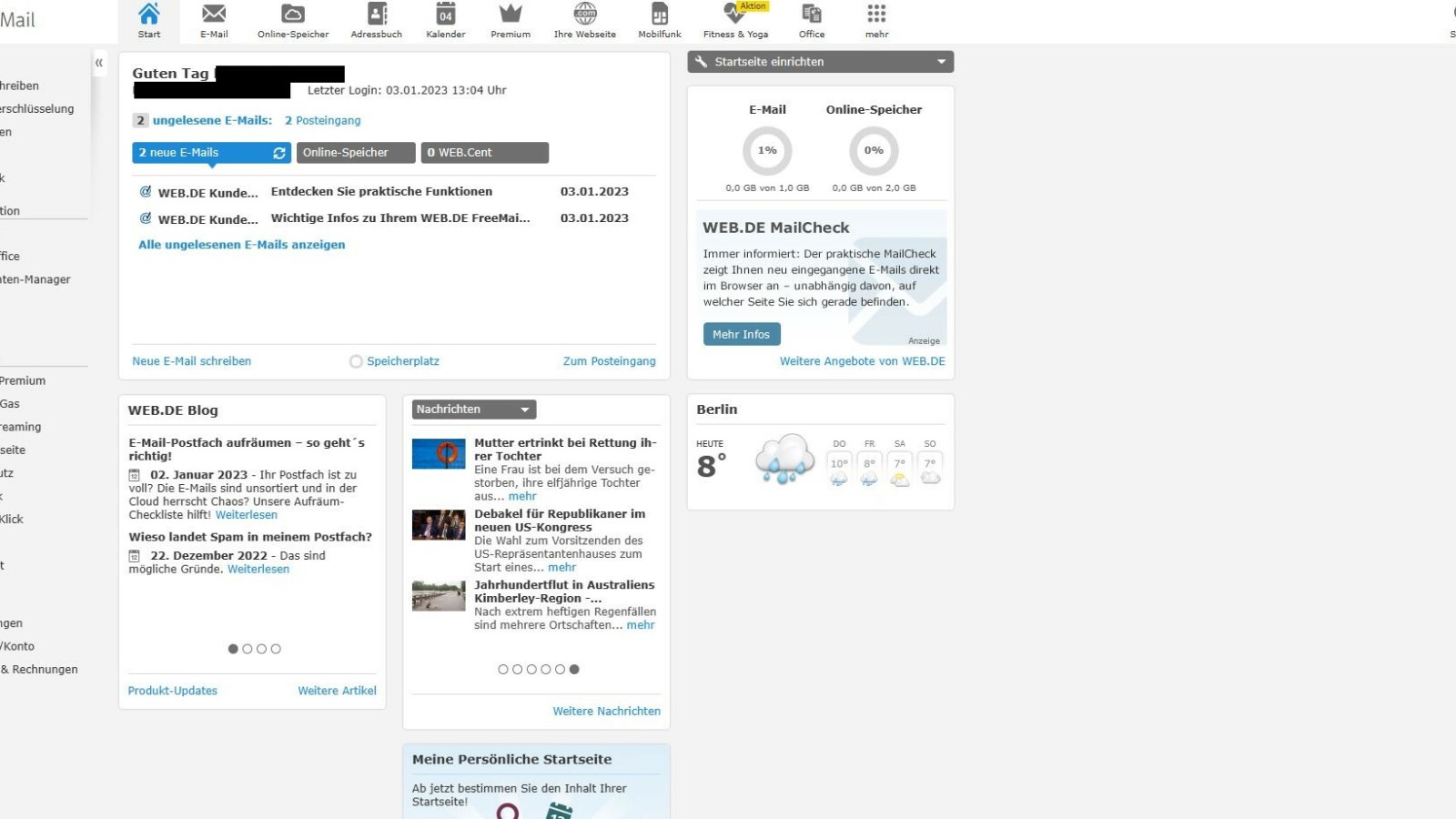Click the 'Mehr Infos' button in MailCheck
The height and width of the screenshot is (819, 1456).
click(x=741, y=334)
